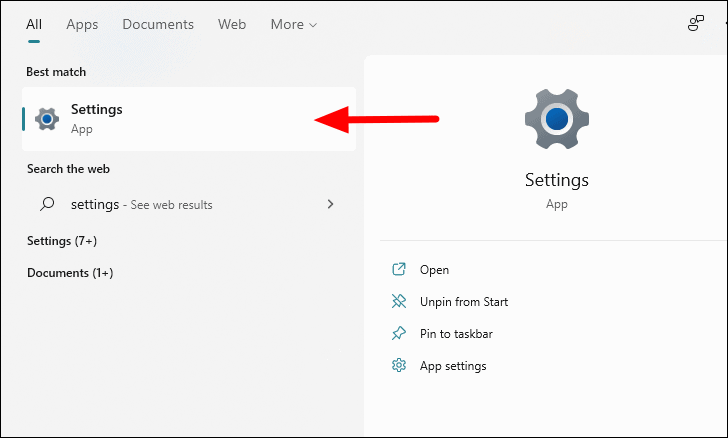Expand the Settings (7+) results group
Viewport: 728px width, 438px height.
(62, 241)
